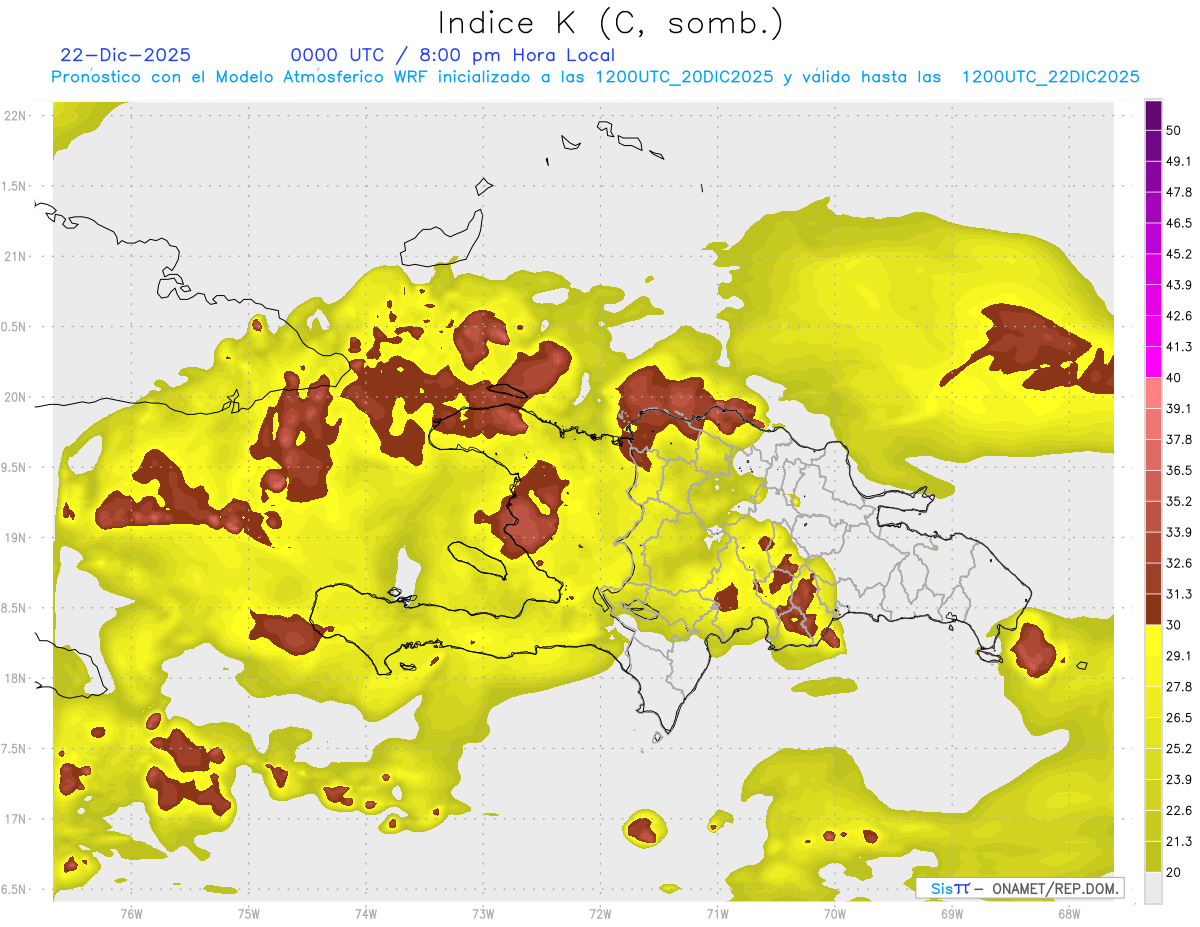Screen dimensions: 1200x927
Task: Select the latitude axis label "21N"
Action: click(x=14, y=257)
